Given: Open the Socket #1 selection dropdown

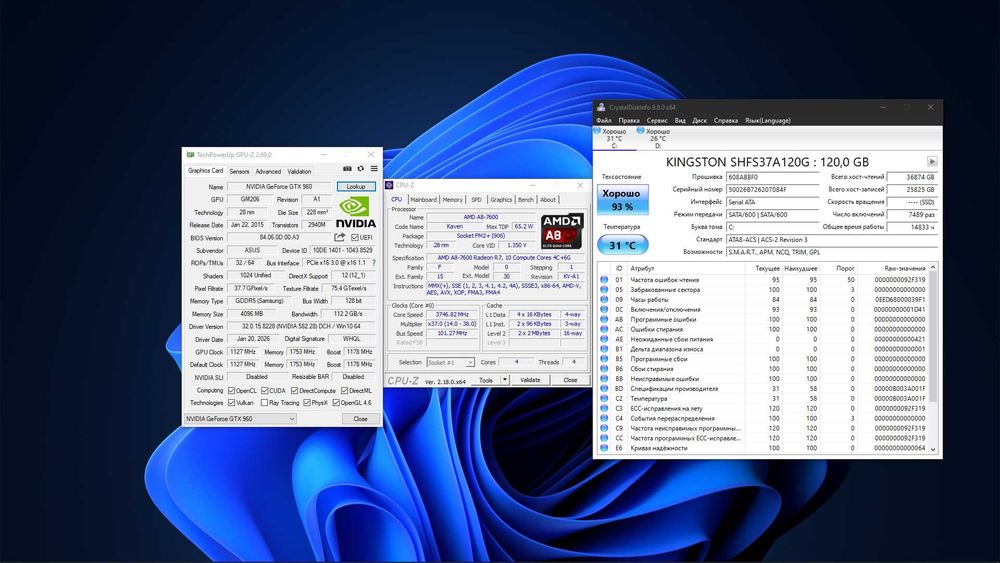Looking at the screenshot, I should click(450, 362).
